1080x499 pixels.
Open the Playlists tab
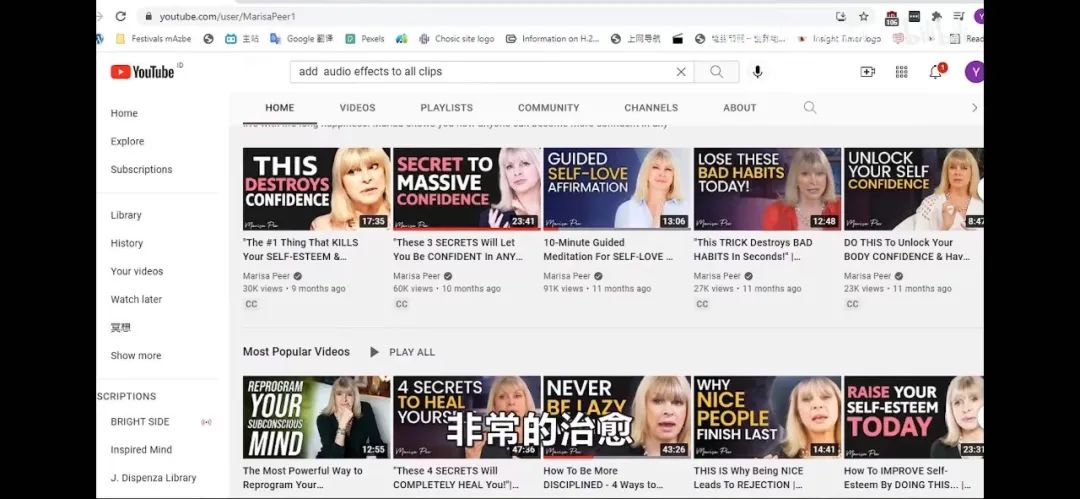(x=446, y=108)
